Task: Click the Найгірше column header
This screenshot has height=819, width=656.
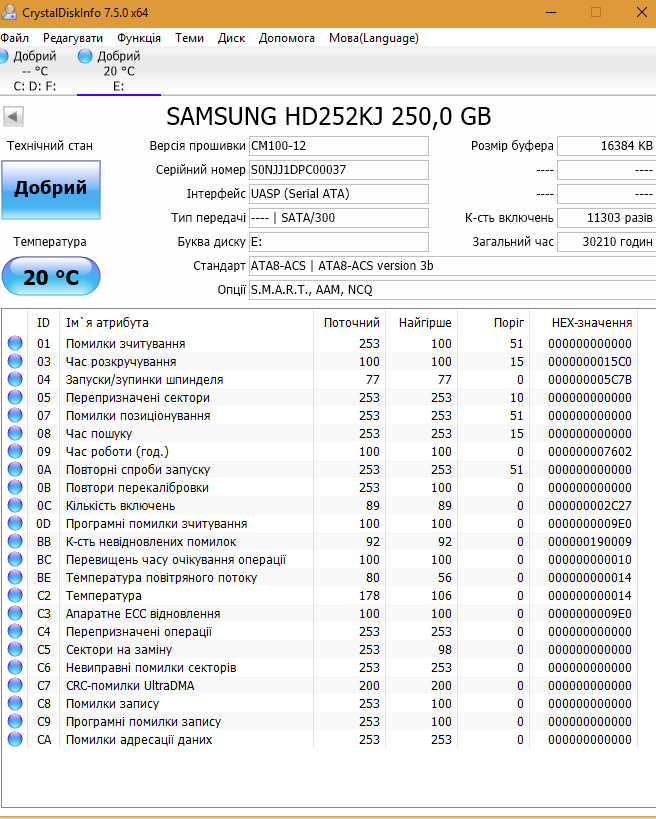Action: point(421,323)
